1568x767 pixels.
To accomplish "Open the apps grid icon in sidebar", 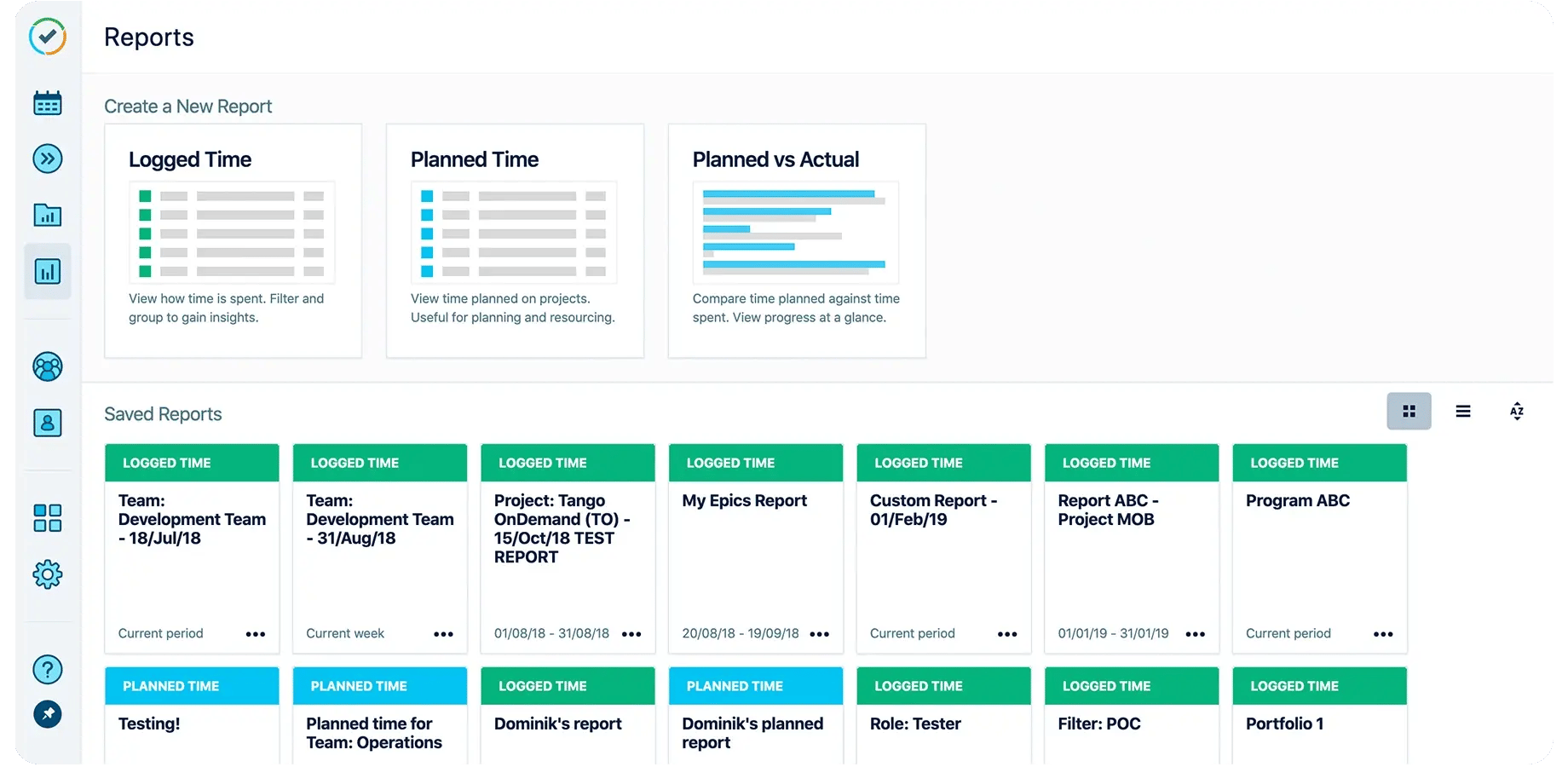I will pos(48,517).
